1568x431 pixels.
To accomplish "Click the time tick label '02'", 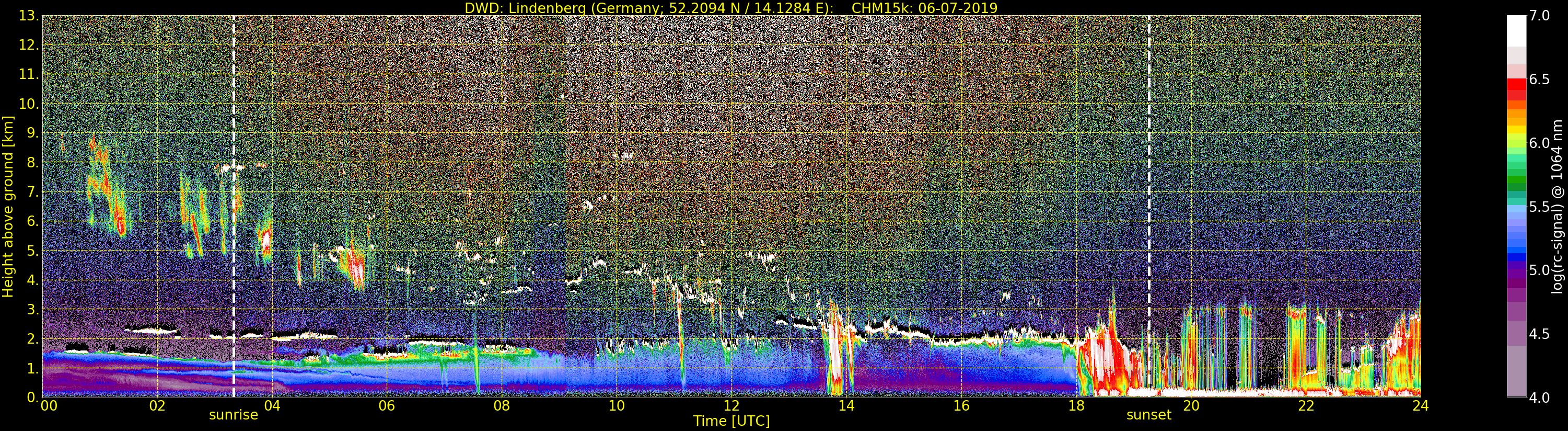I will point(157,405).
